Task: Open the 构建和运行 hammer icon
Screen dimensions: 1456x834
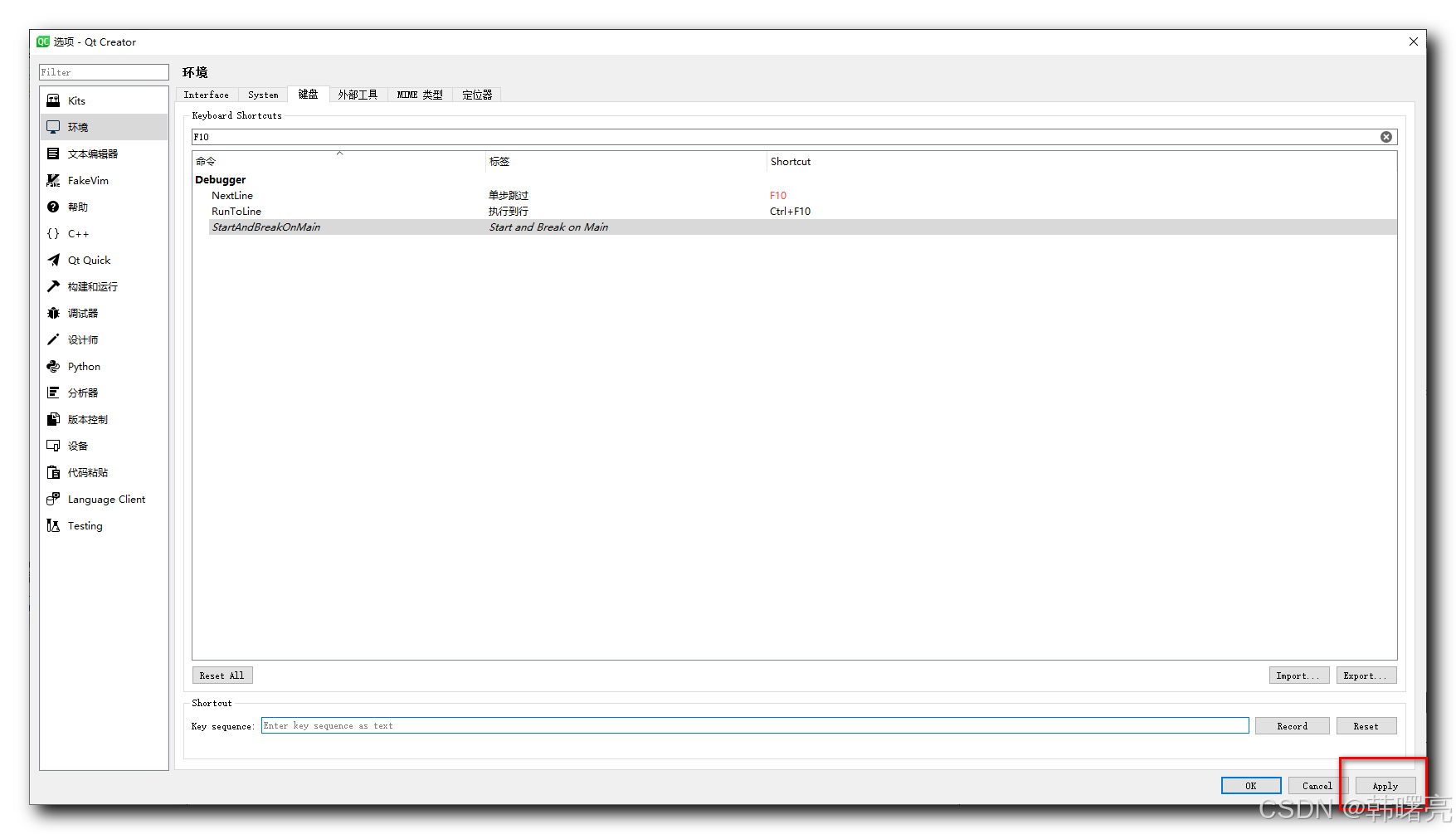Action: click(53, 286)
